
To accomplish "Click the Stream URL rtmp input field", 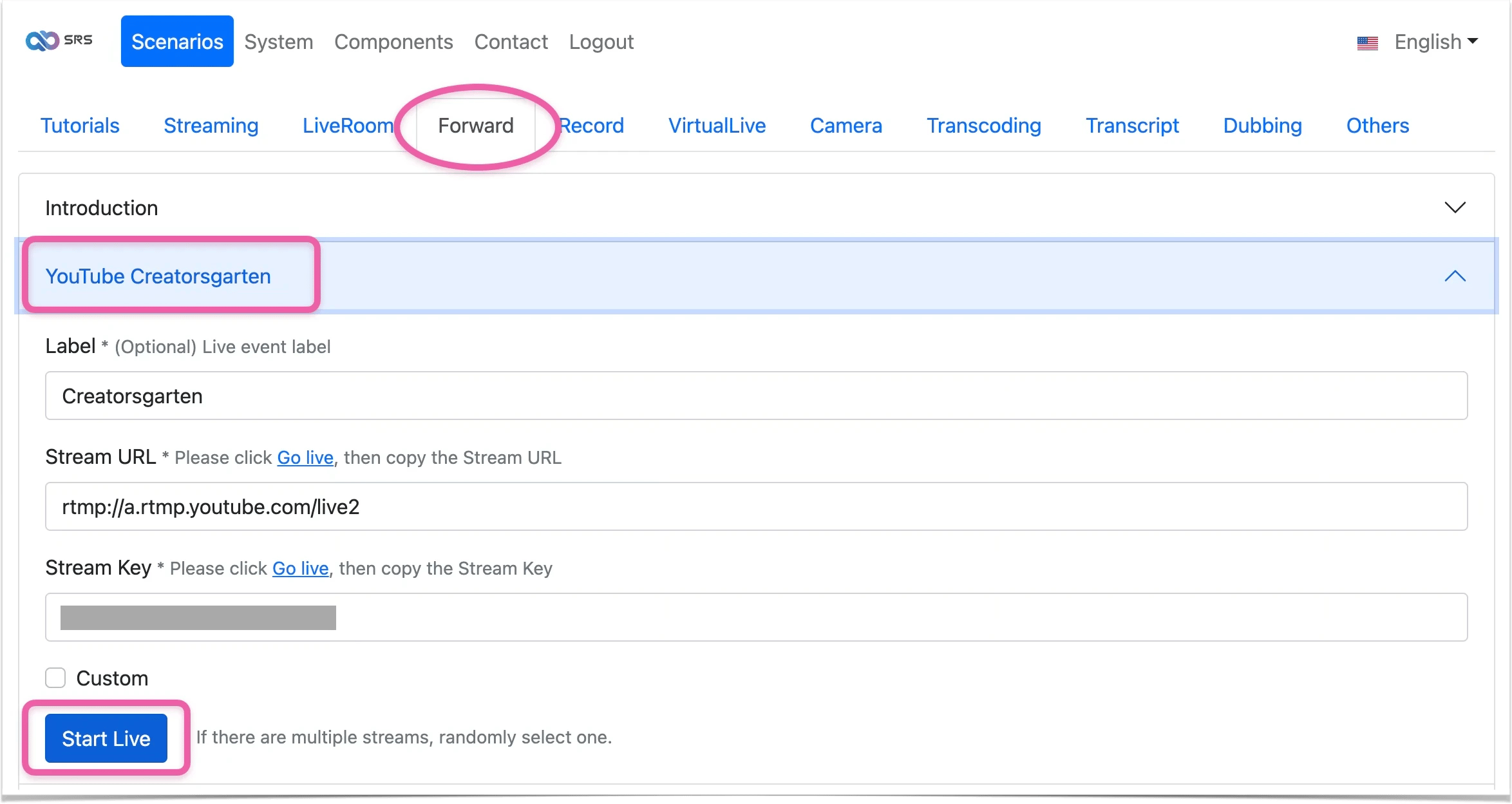I will coord(756,506).
